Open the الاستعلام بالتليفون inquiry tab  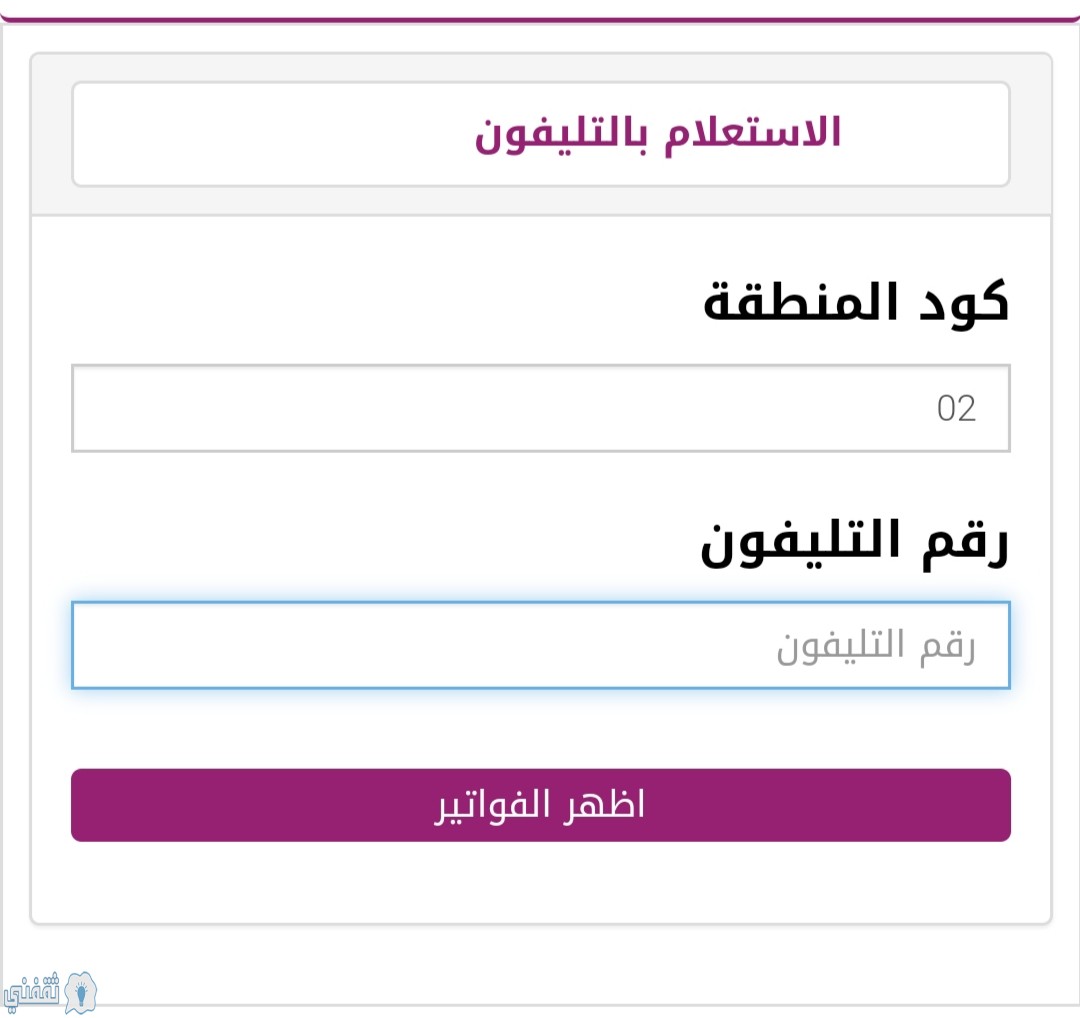pos(541,134)
